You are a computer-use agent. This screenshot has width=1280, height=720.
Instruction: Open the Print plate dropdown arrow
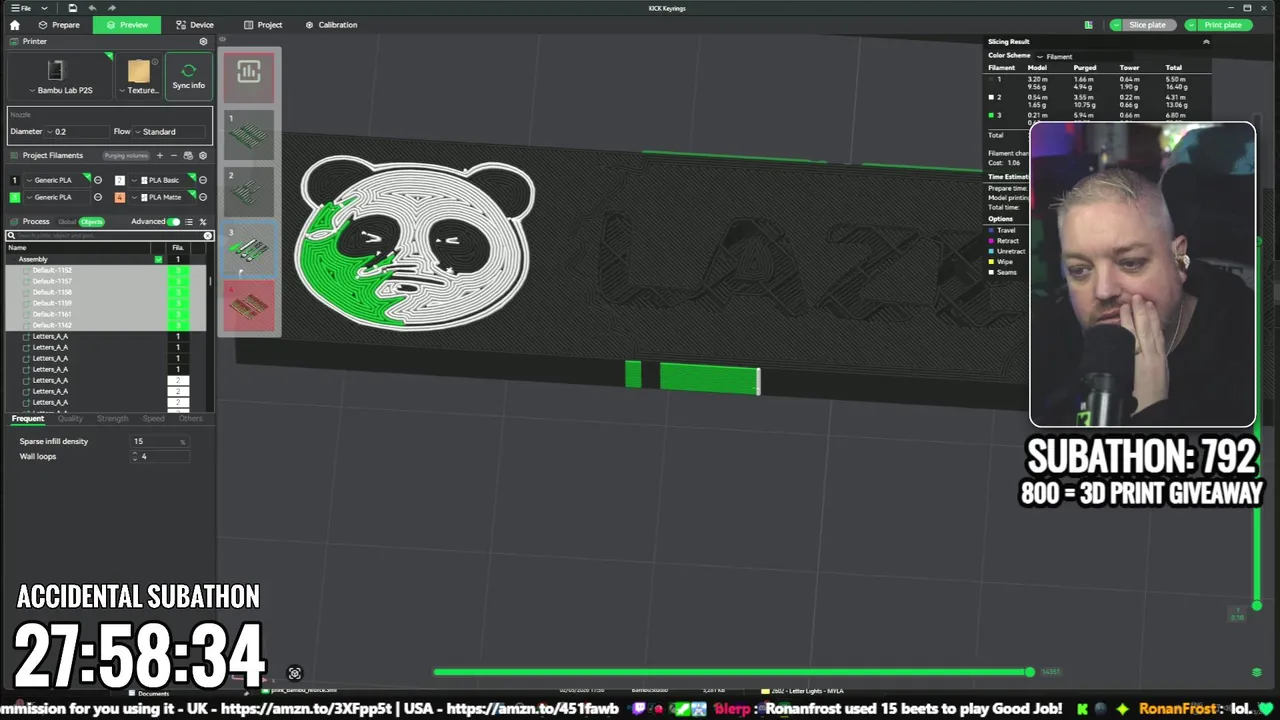[1190, 25]
